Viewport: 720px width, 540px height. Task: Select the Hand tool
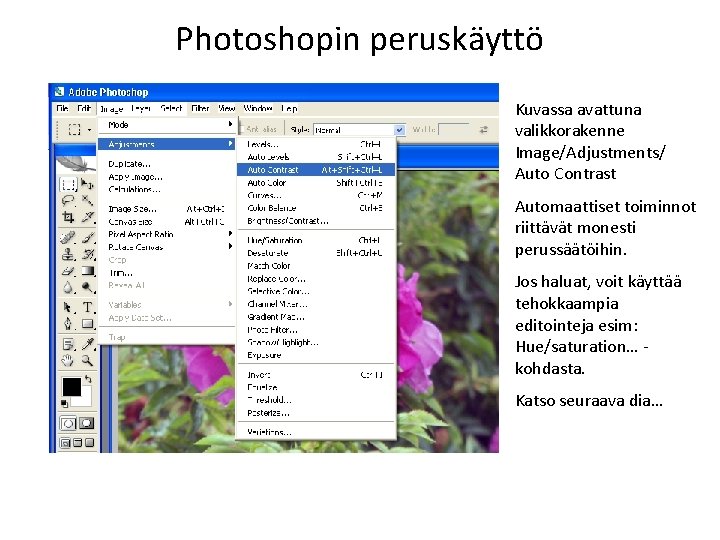[x=68, y=360]
